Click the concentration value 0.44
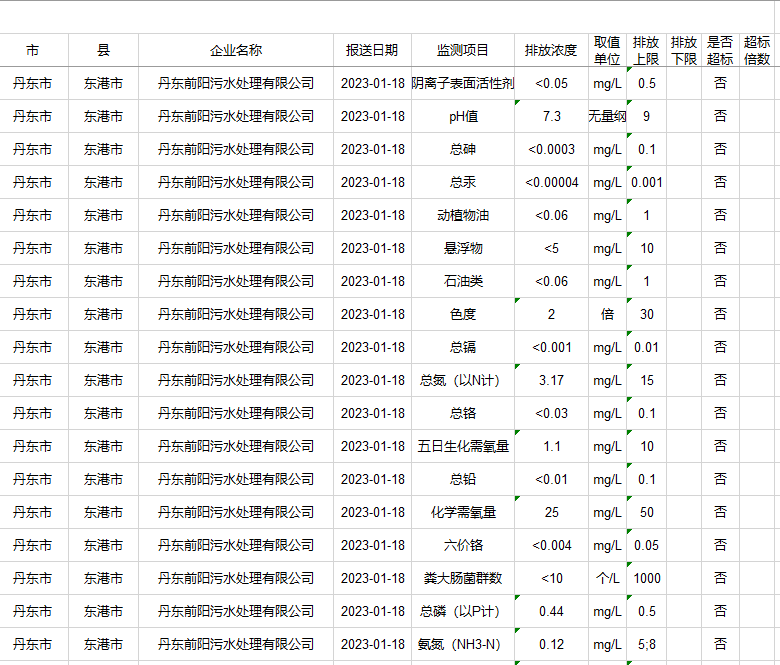Viewport: 780px width, 665px height. point(551,611)
